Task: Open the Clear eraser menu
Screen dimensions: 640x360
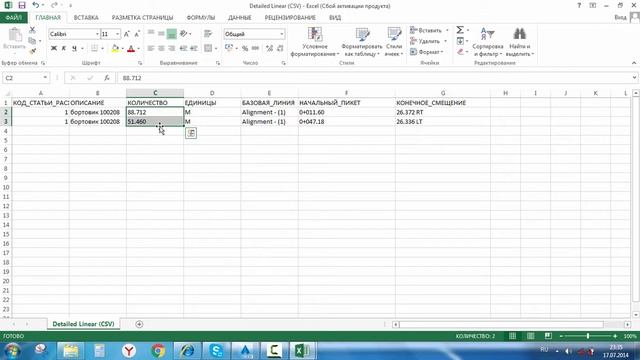Action: click(461, 52)
